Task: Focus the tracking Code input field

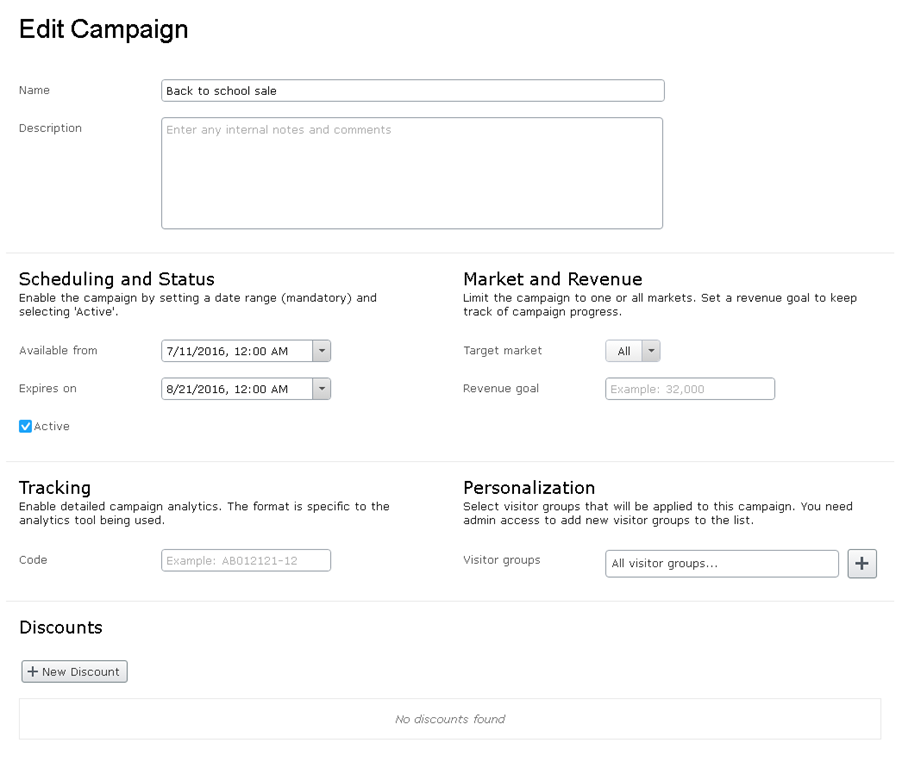Action: point(246,561)
